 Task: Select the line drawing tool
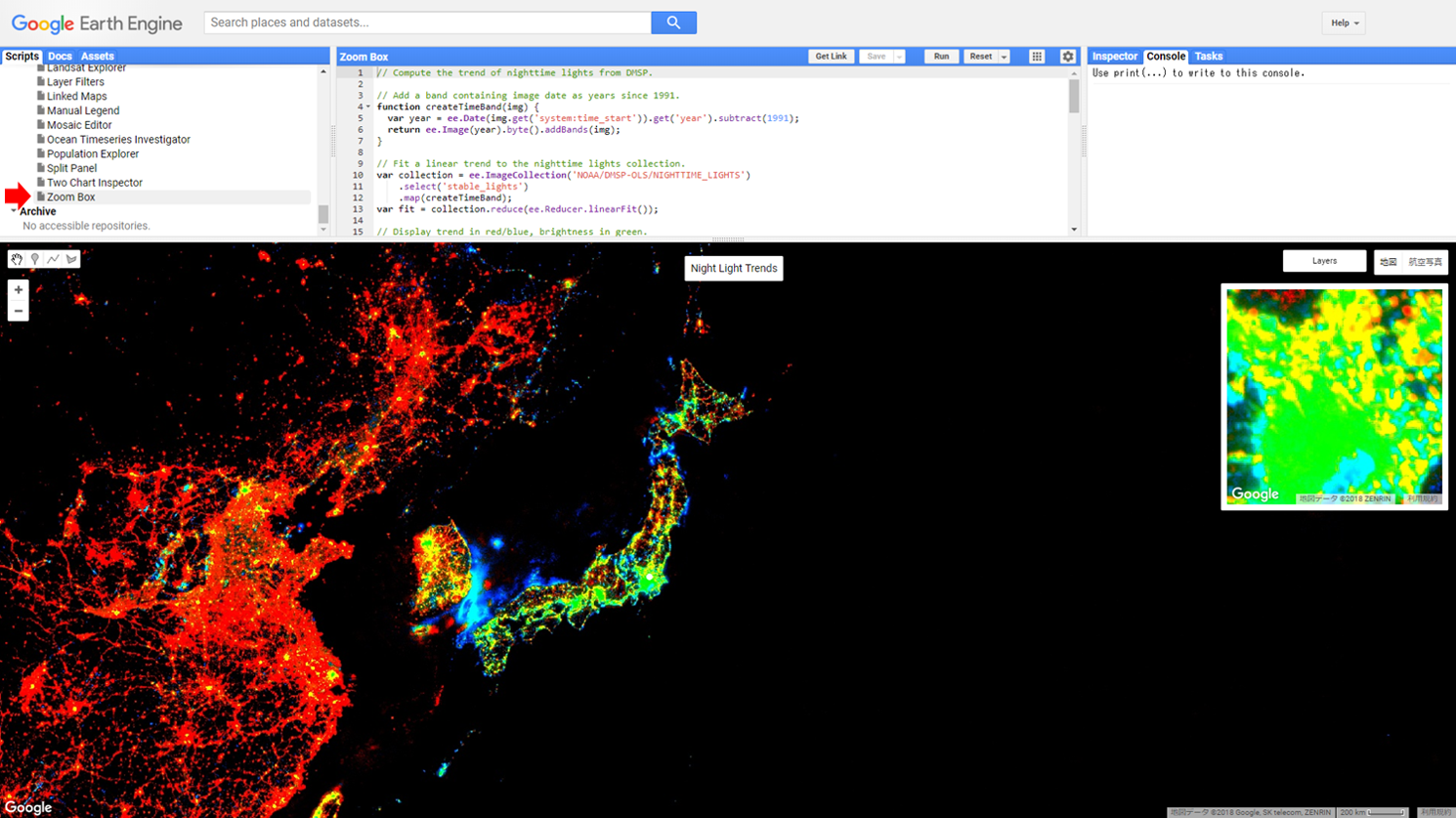click(54, 259)
